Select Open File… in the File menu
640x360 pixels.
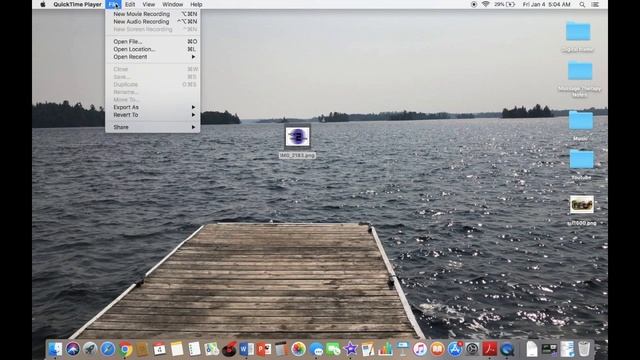153,42
